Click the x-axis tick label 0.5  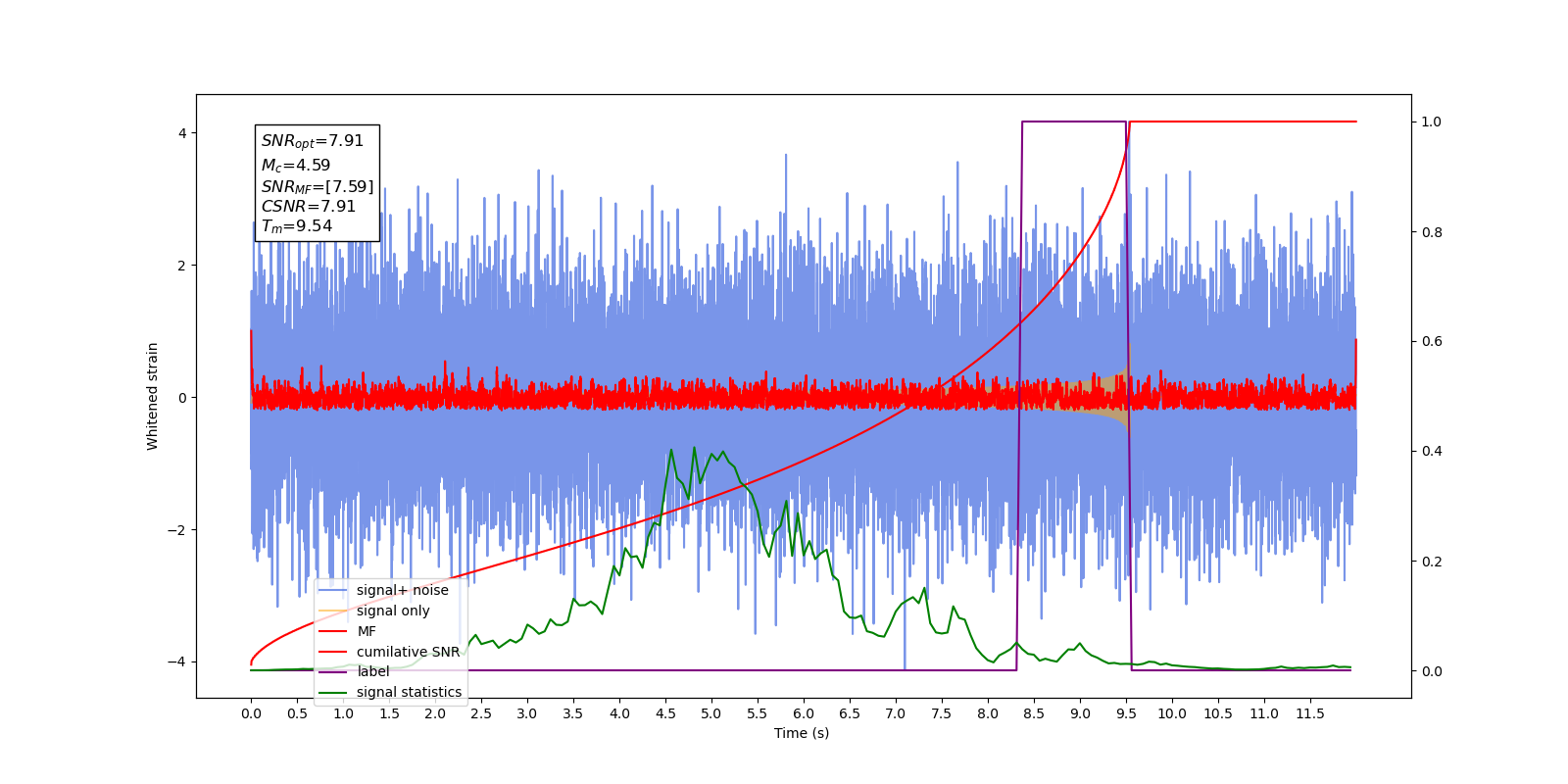[x=297, y=713]
